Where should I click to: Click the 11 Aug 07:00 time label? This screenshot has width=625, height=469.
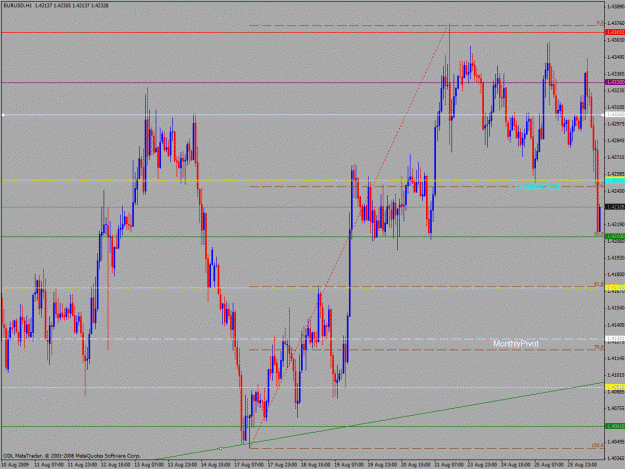49,465
